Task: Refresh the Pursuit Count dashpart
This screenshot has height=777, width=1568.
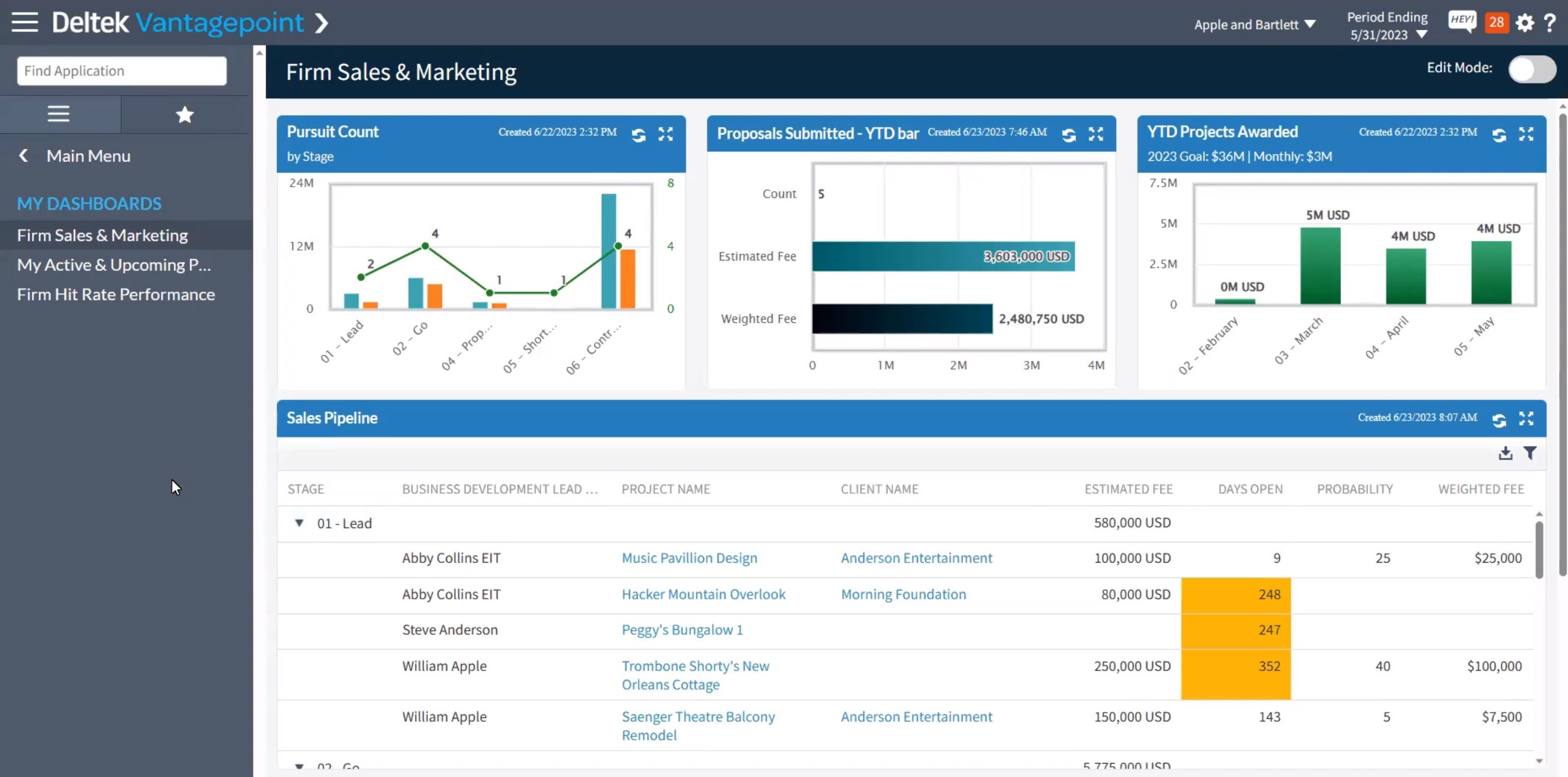Action: click(x=638, y=135)
